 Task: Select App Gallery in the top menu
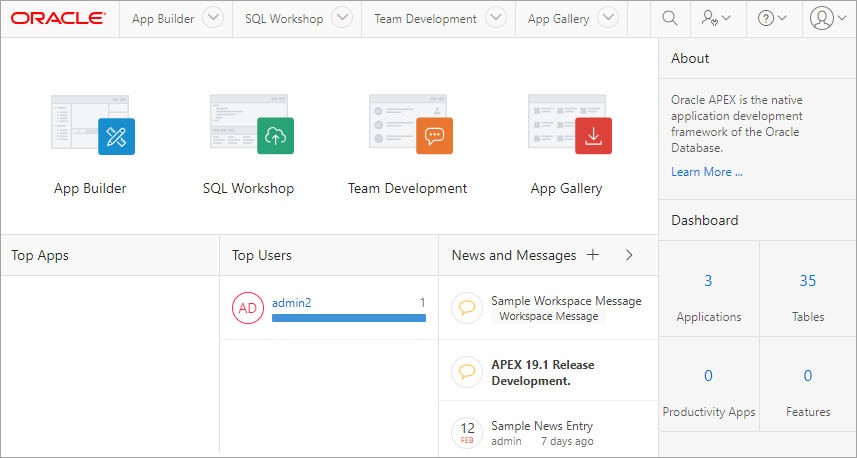coord(559,19)
